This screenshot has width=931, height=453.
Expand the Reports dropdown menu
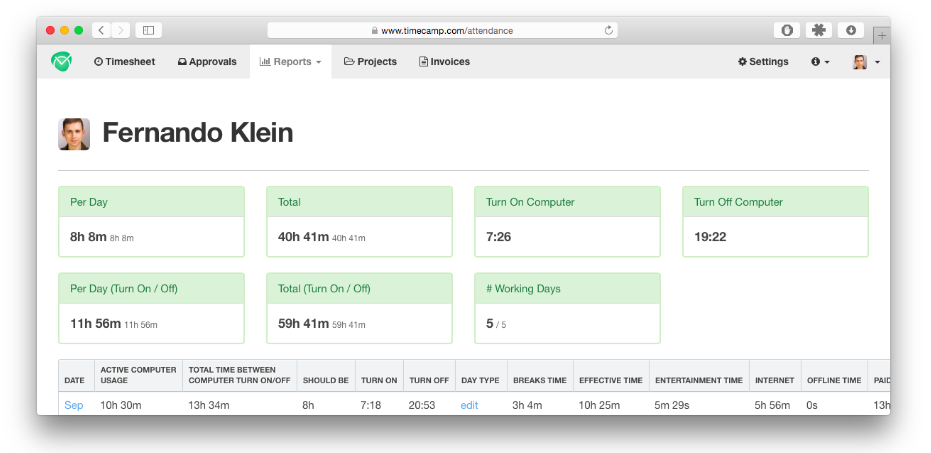(x=290, y=62)
